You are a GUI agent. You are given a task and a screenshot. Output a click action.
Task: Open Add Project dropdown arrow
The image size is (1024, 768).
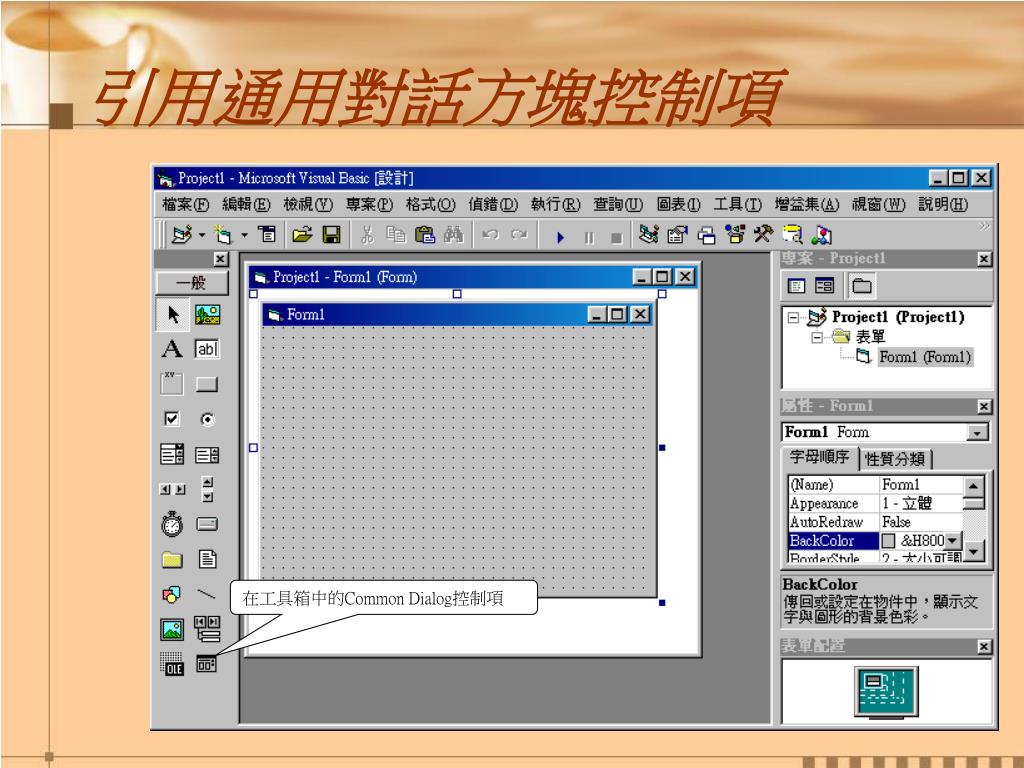point(202,235)
